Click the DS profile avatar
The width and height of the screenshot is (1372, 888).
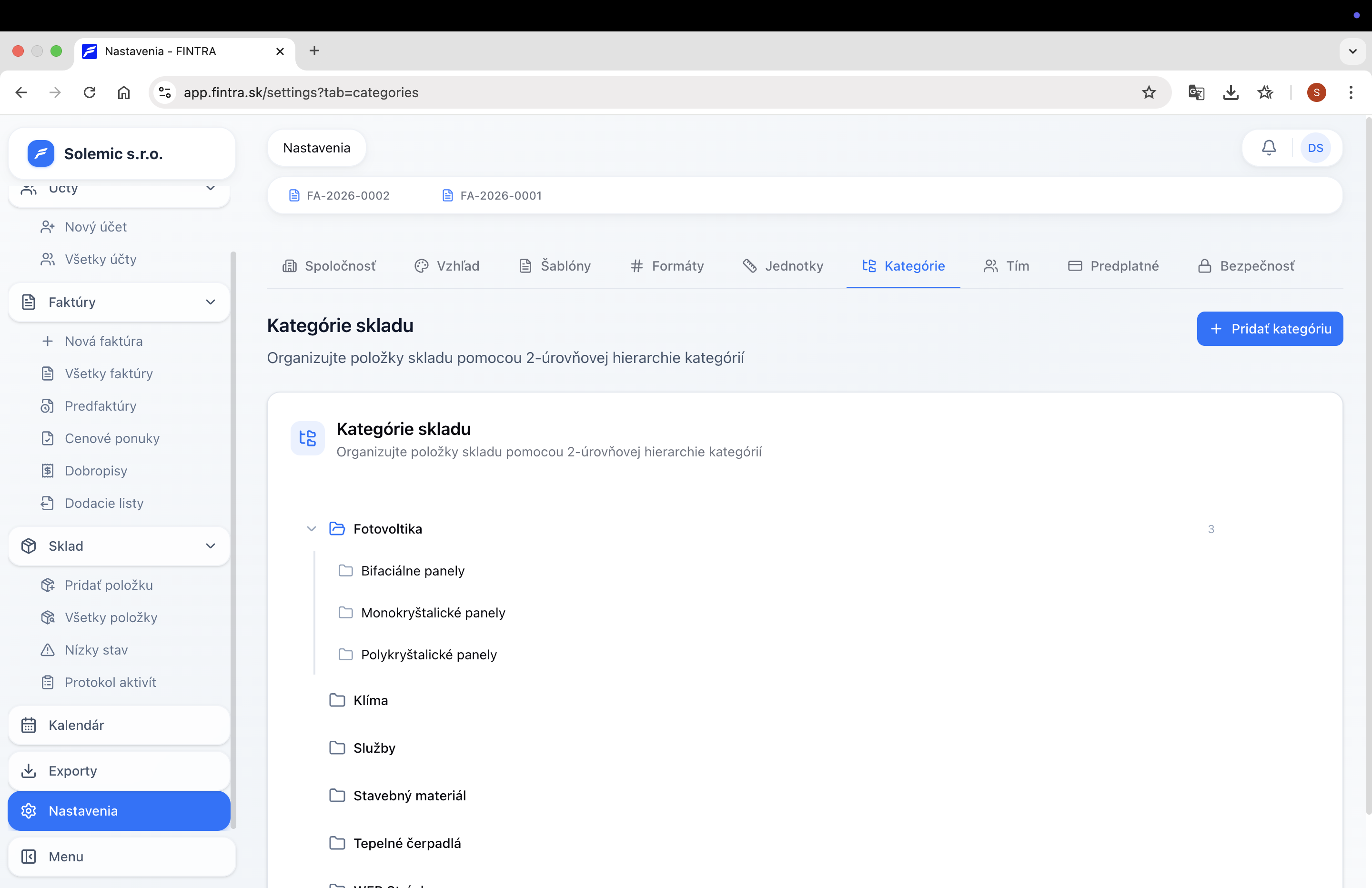[x=1315, y=148]
